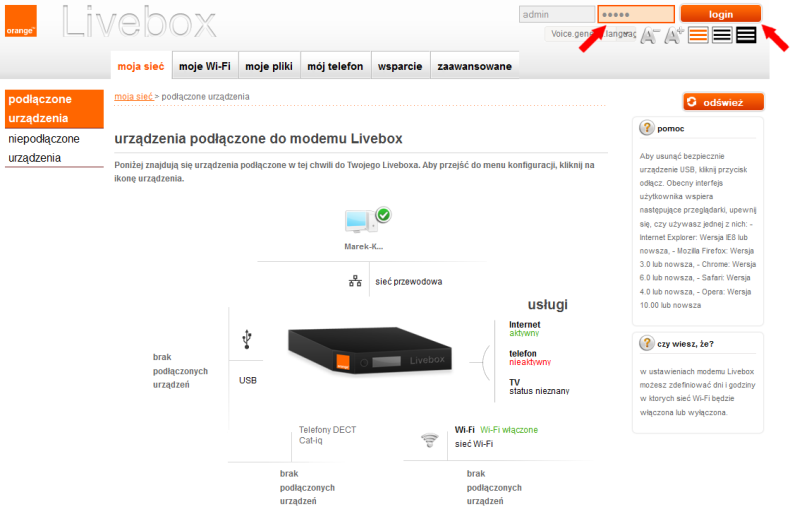Decrease font size with A- icon
This screenshot has height=514, width=790.
(649, 35)
